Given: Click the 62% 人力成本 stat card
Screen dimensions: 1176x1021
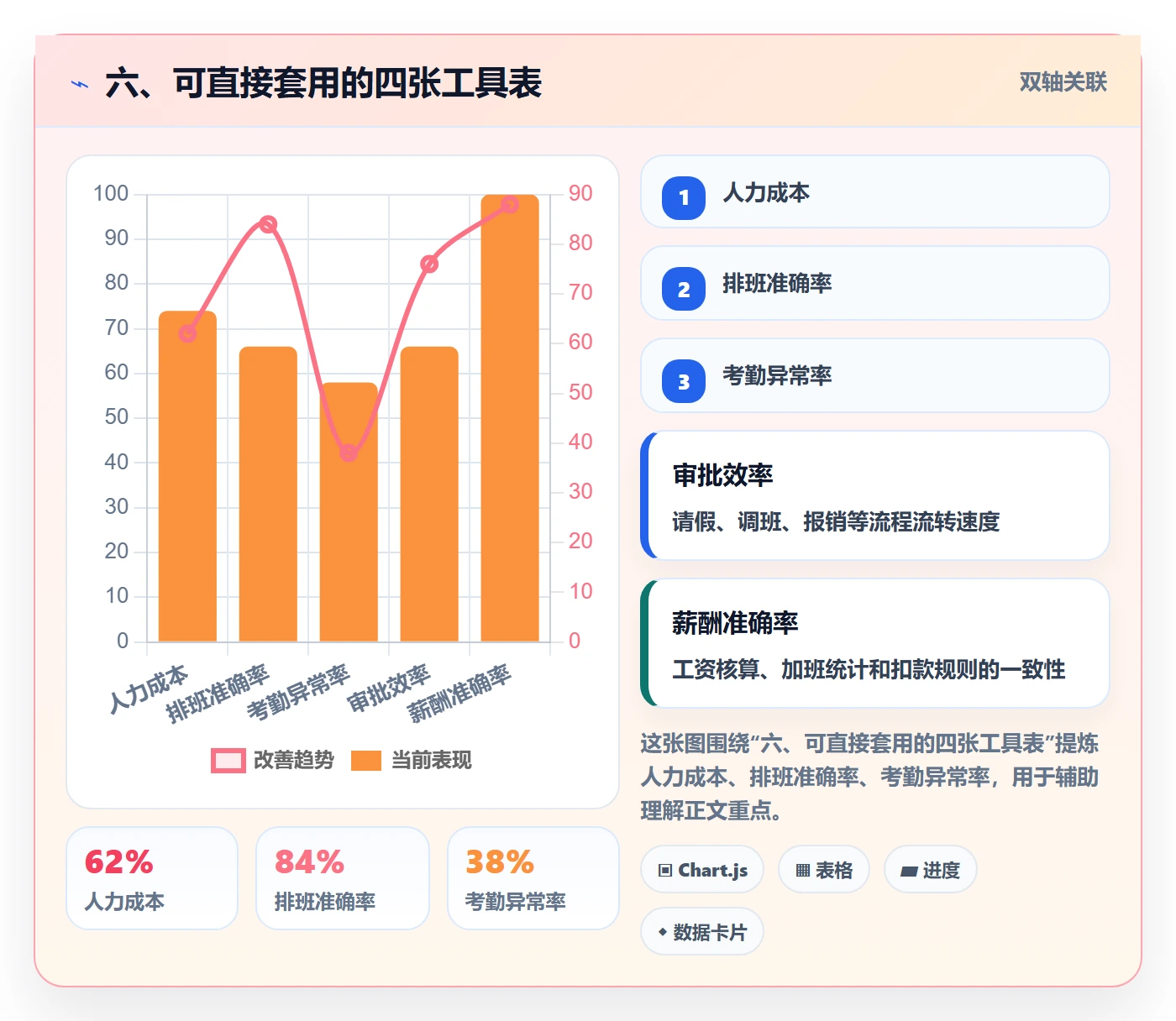Looking at the screenshot, I should (152, 878).
